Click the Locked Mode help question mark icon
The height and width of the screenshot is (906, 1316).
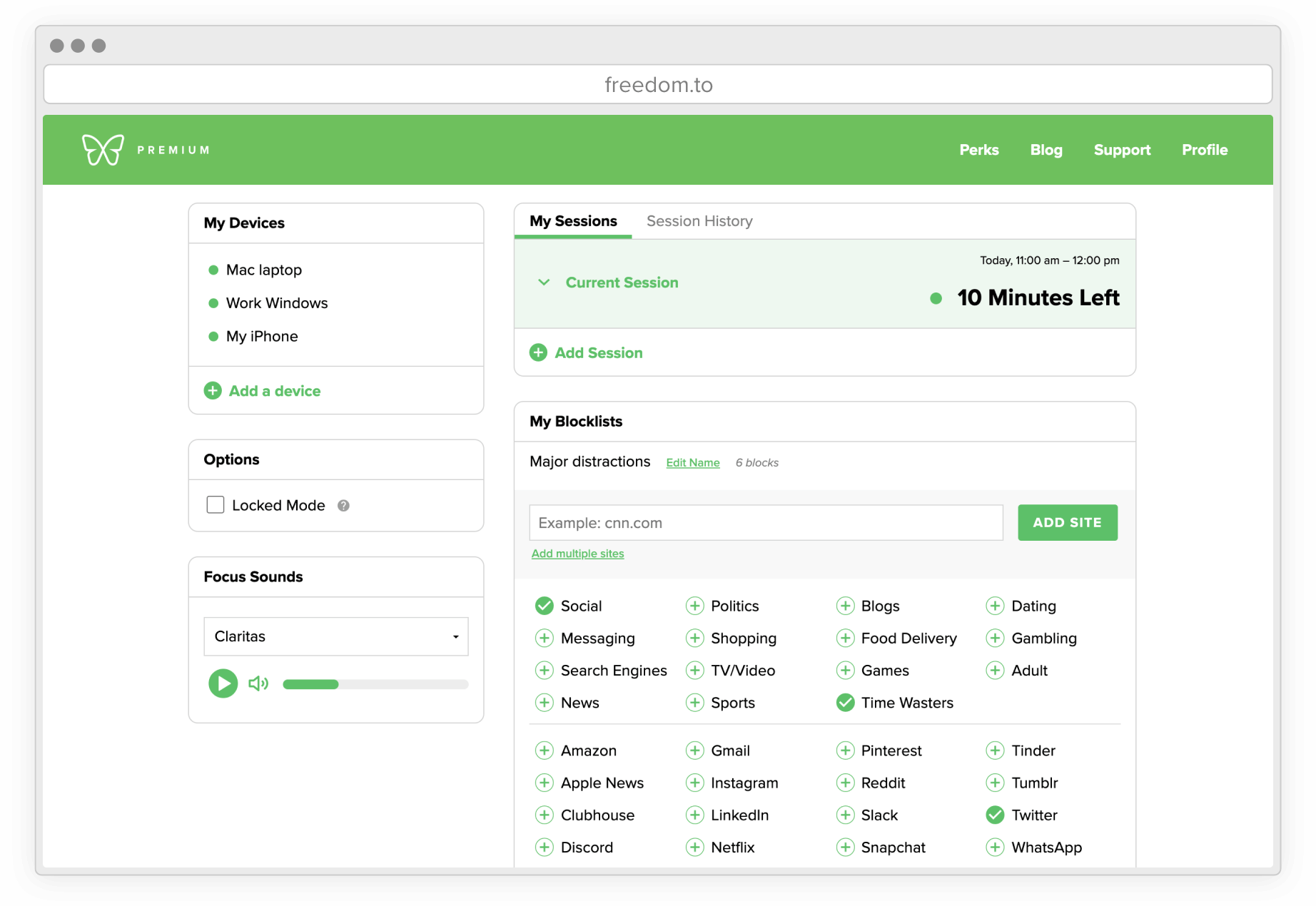[x=343, y=505]
